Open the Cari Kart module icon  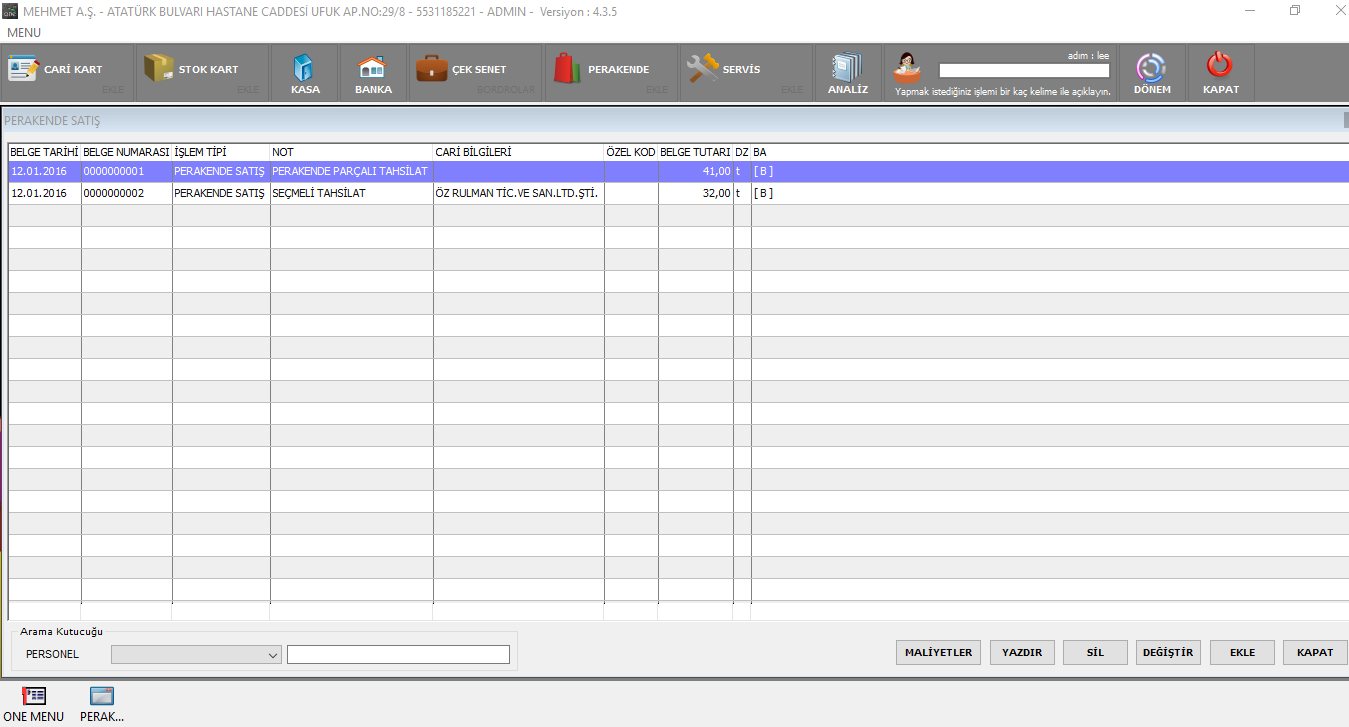[x=23, y=69]
